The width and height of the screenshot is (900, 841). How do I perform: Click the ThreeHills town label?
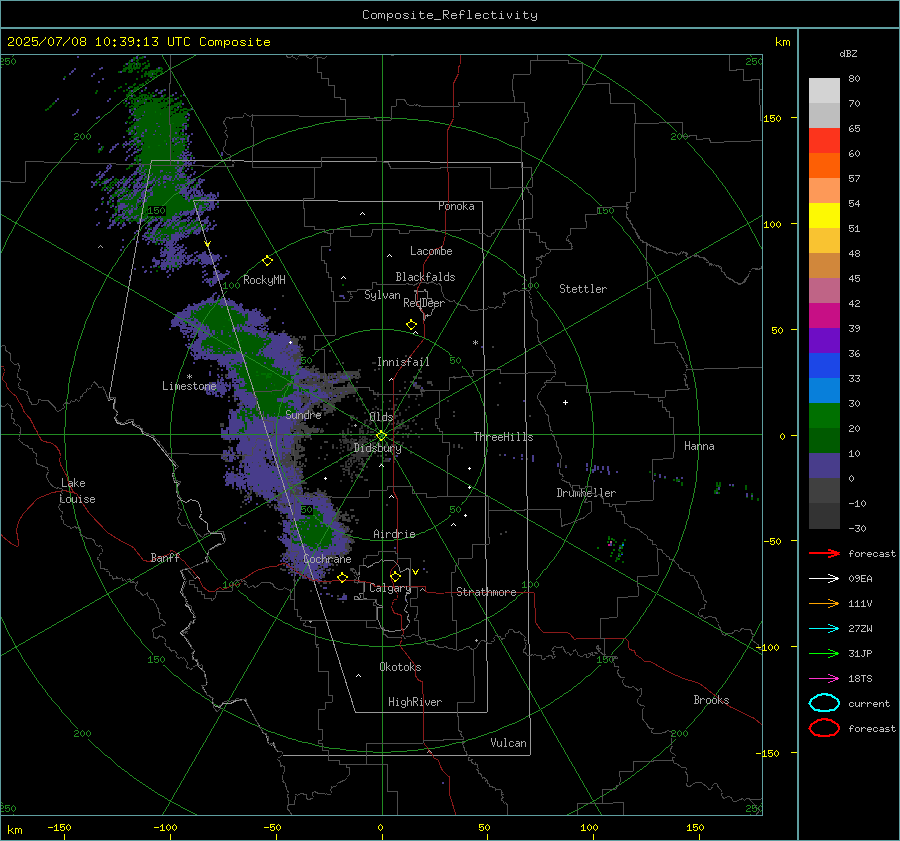pyautogui.click(x=503, y=437)
